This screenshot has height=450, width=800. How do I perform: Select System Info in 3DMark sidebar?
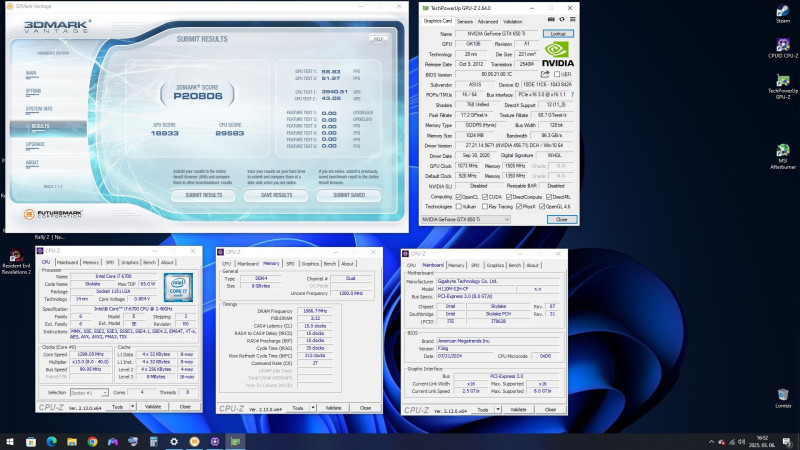(39, 109)
